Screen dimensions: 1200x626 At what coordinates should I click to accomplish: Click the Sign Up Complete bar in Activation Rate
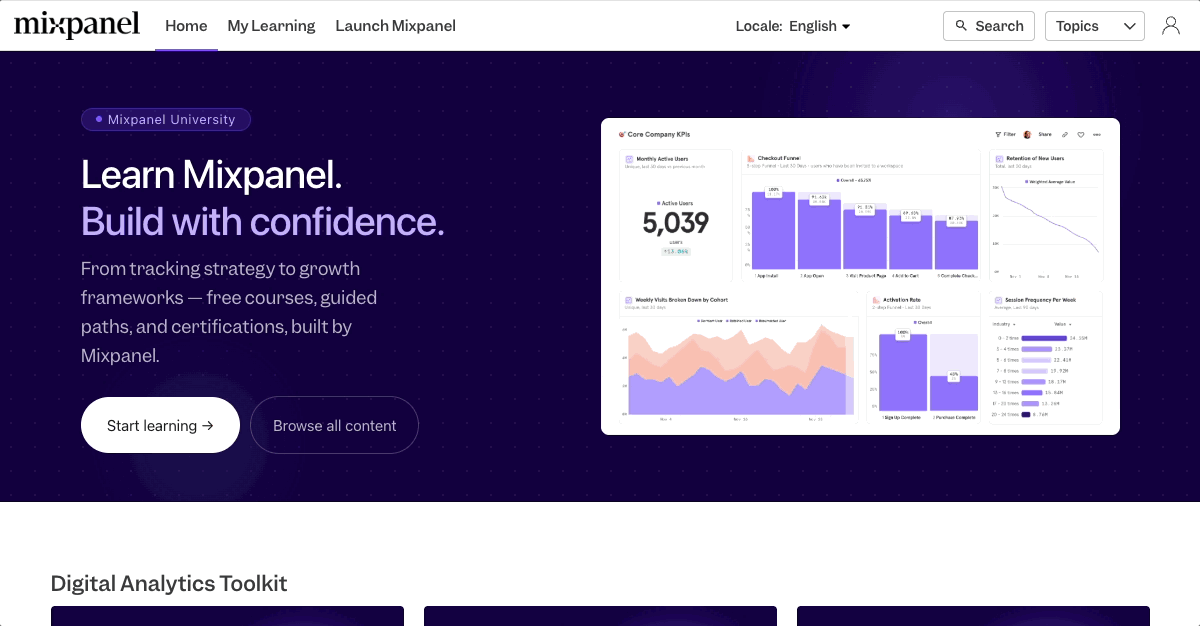903,372
